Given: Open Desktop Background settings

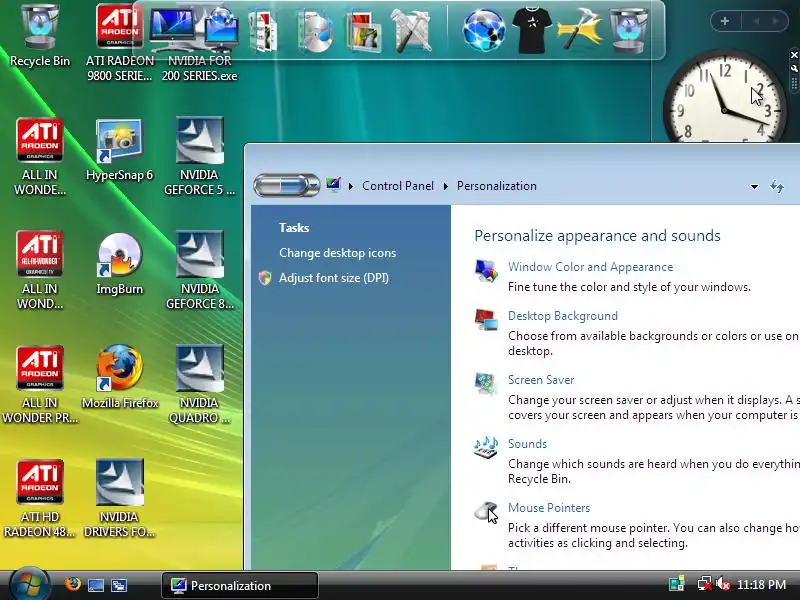Looking at the screenshot, I should click(x=563, y=316).
